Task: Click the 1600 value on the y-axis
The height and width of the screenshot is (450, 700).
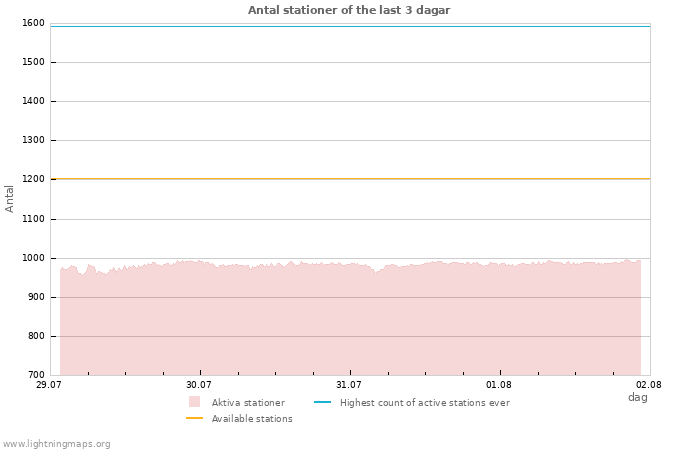Action: (x=33, y=23)
